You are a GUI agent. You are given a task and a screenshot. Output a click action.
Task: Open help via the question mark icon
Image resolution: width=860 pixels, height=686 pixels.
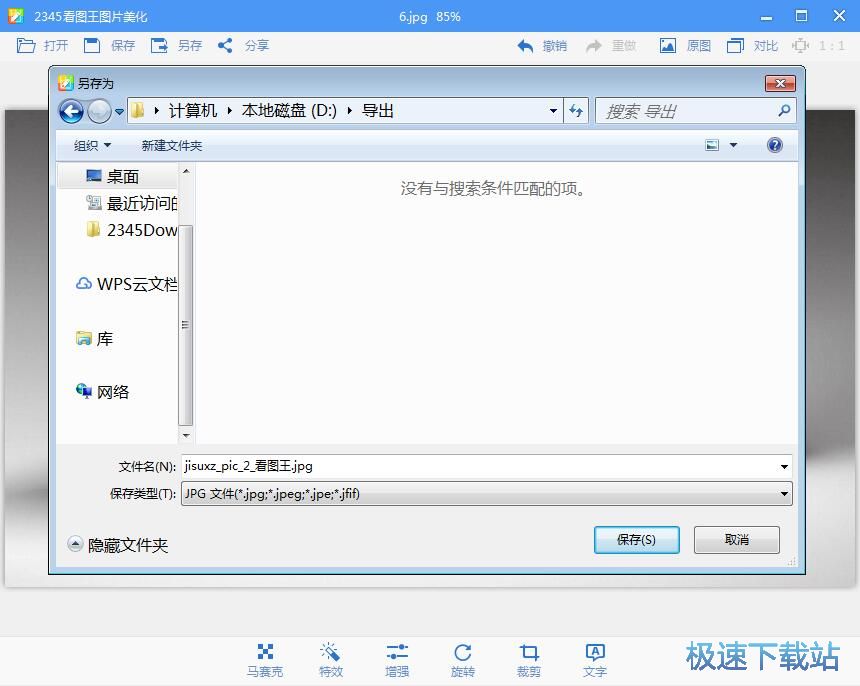774,145
